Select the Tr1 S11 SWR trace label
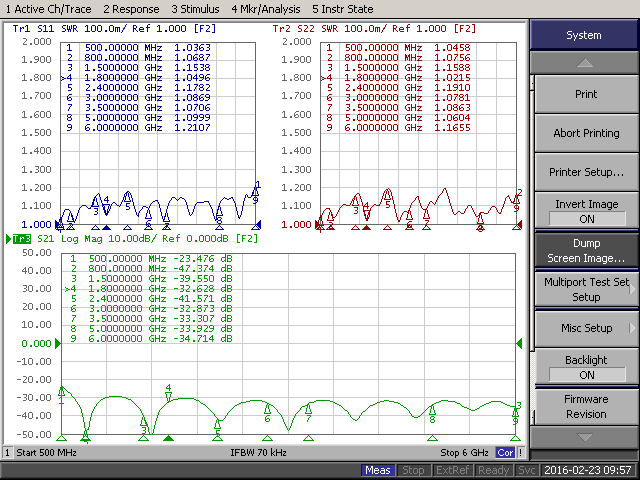 114,29
